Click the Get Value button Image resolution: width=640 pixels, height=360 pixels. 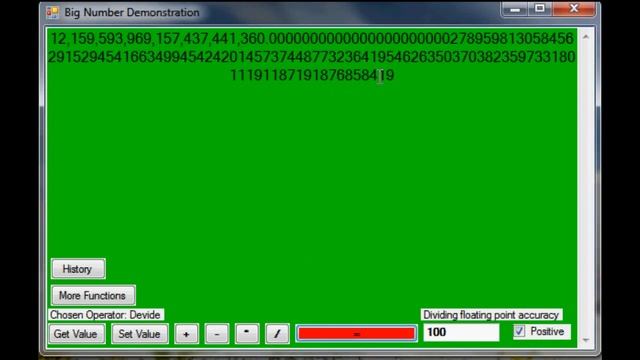tap(76, 334)
